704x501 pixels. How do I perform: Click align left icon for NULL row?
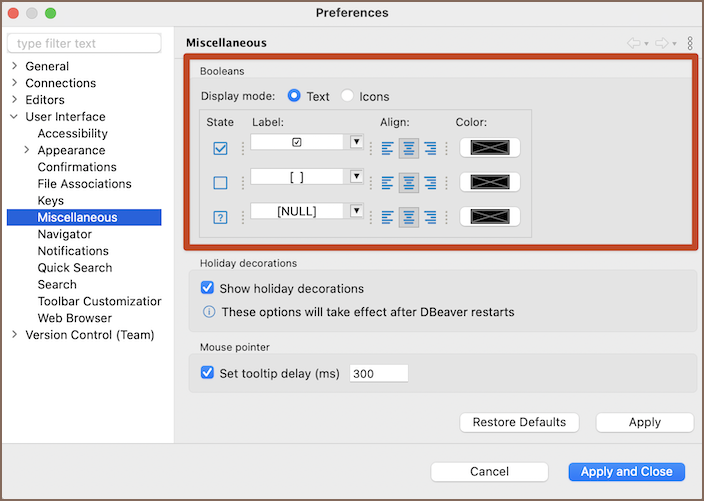coord(388,216)
